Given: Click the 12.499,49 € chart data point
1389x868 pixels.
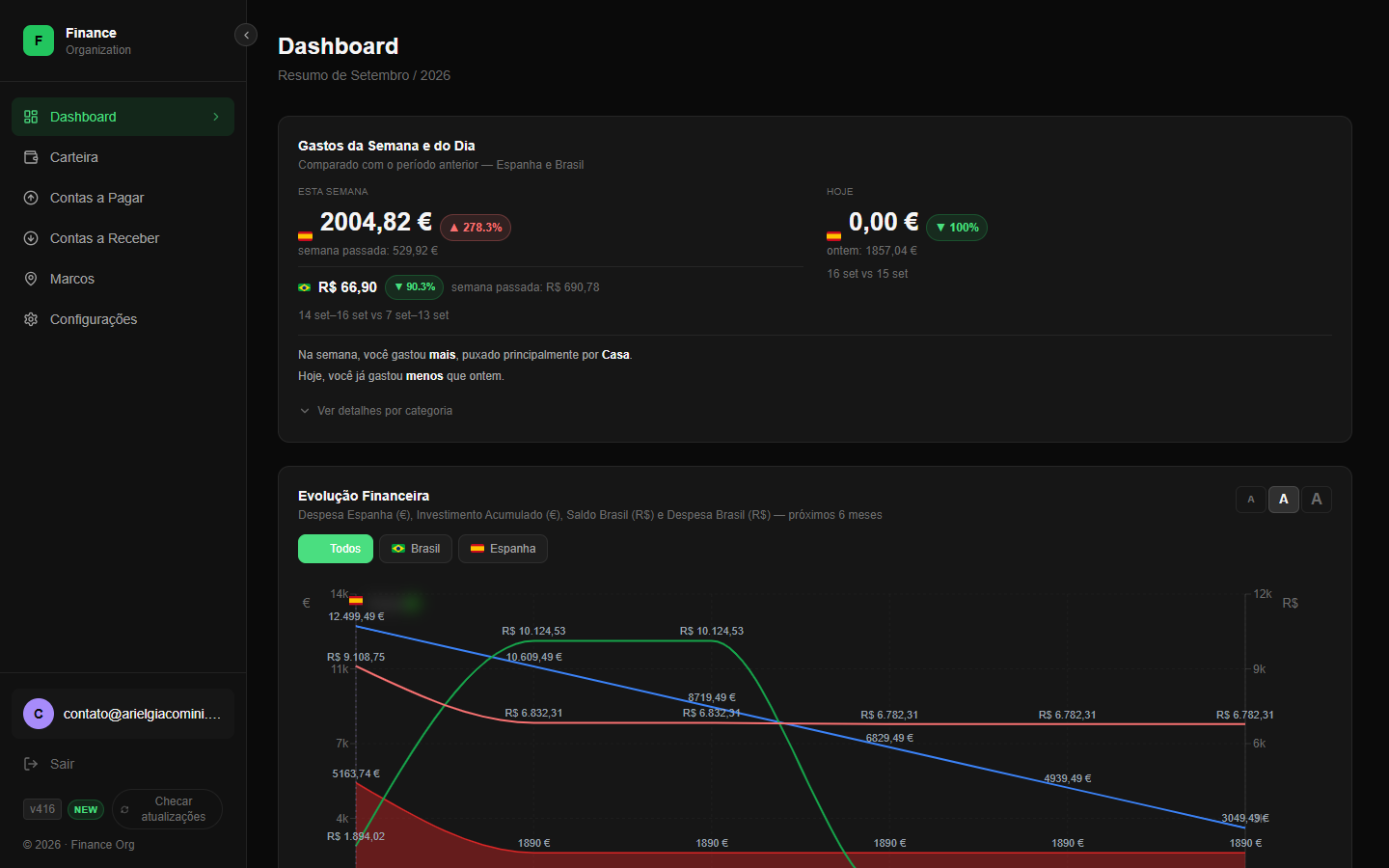Looking at the screenshot, I should tap(356, 616).
